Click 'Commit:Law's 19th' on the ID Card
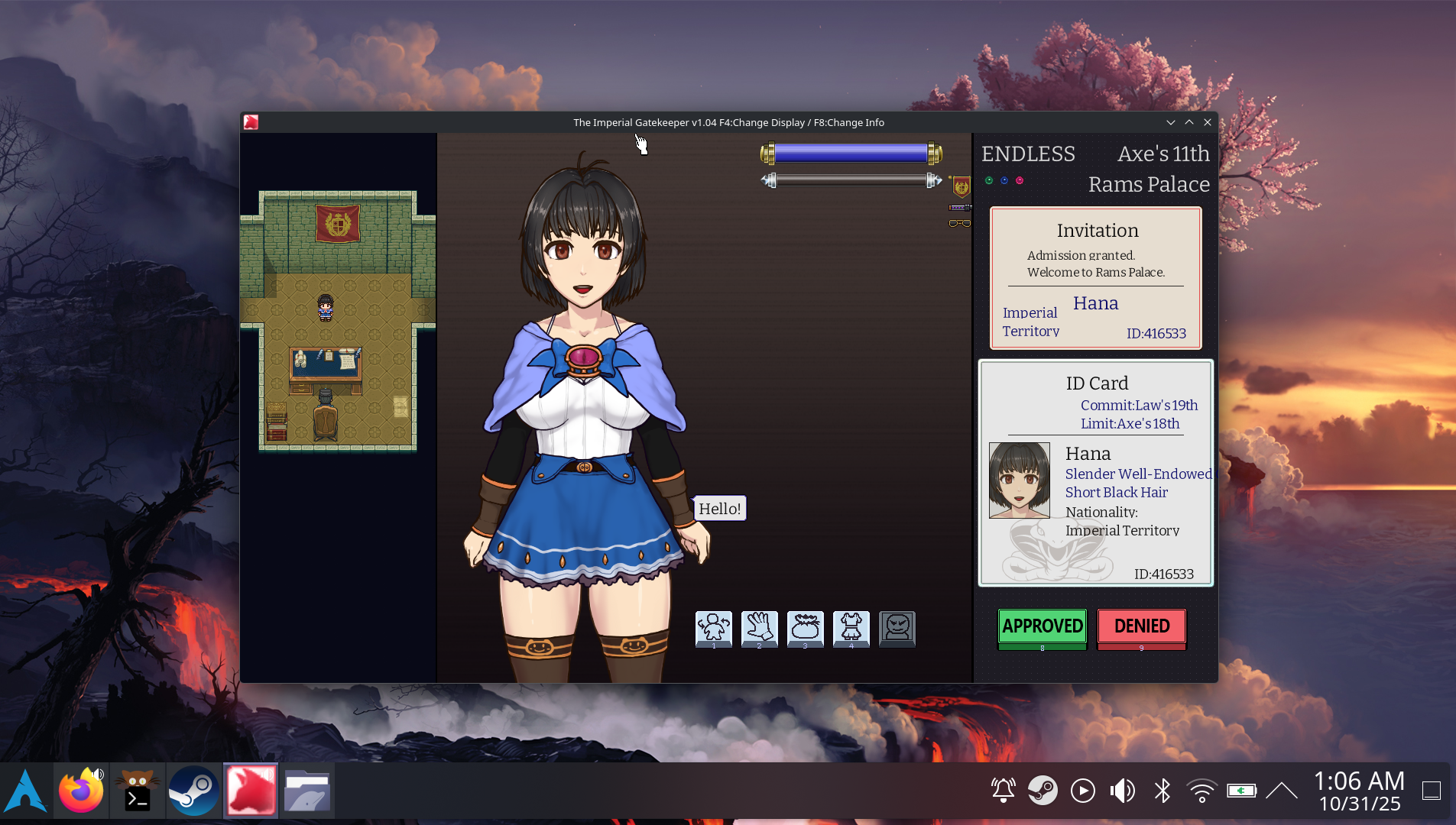This screenshot has width=1456, height=825. pyautogui.click(x=1139, y=406)
